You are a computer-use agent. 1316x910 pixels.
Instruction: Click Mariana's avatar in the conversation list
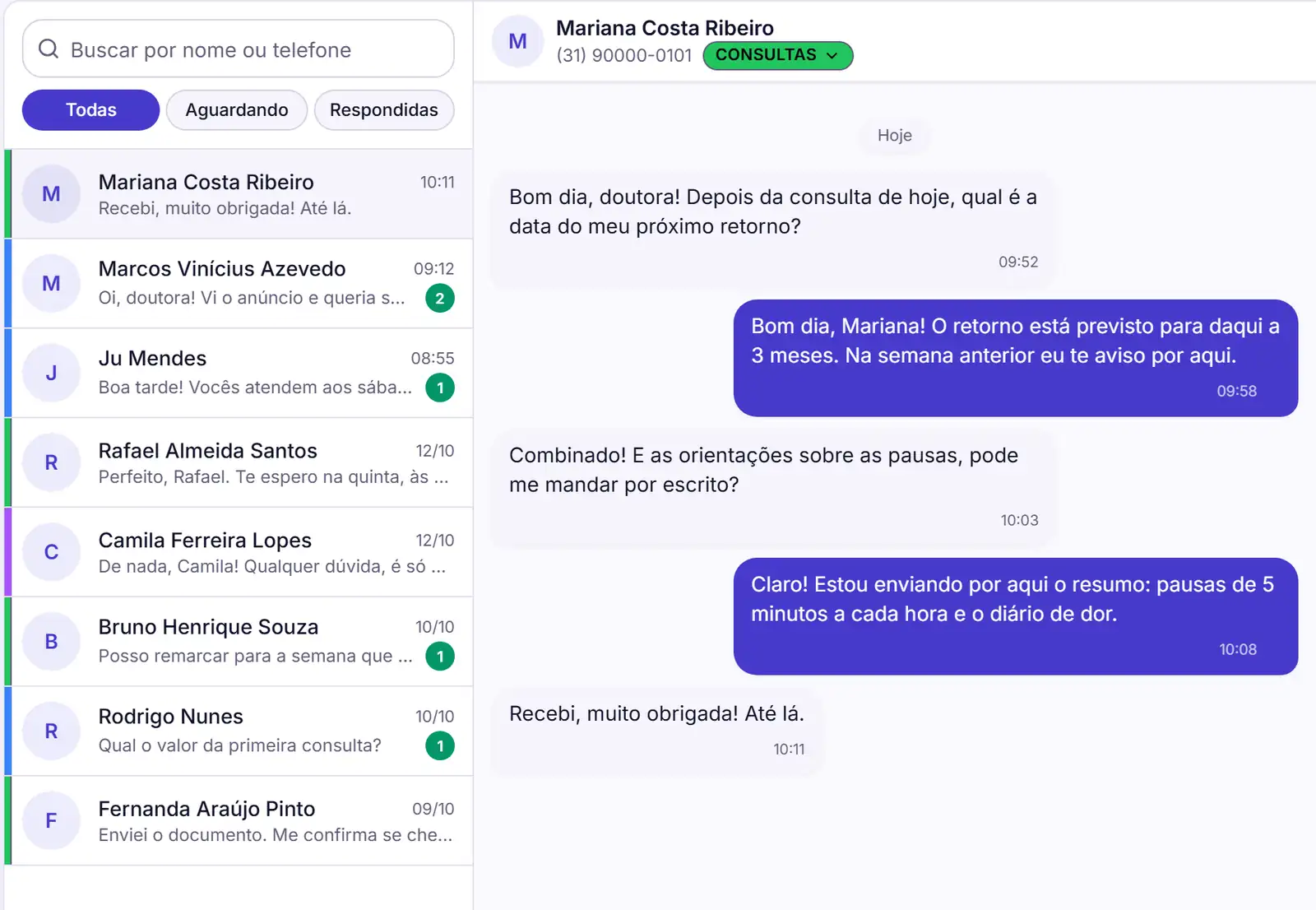(x=51, y=194)
